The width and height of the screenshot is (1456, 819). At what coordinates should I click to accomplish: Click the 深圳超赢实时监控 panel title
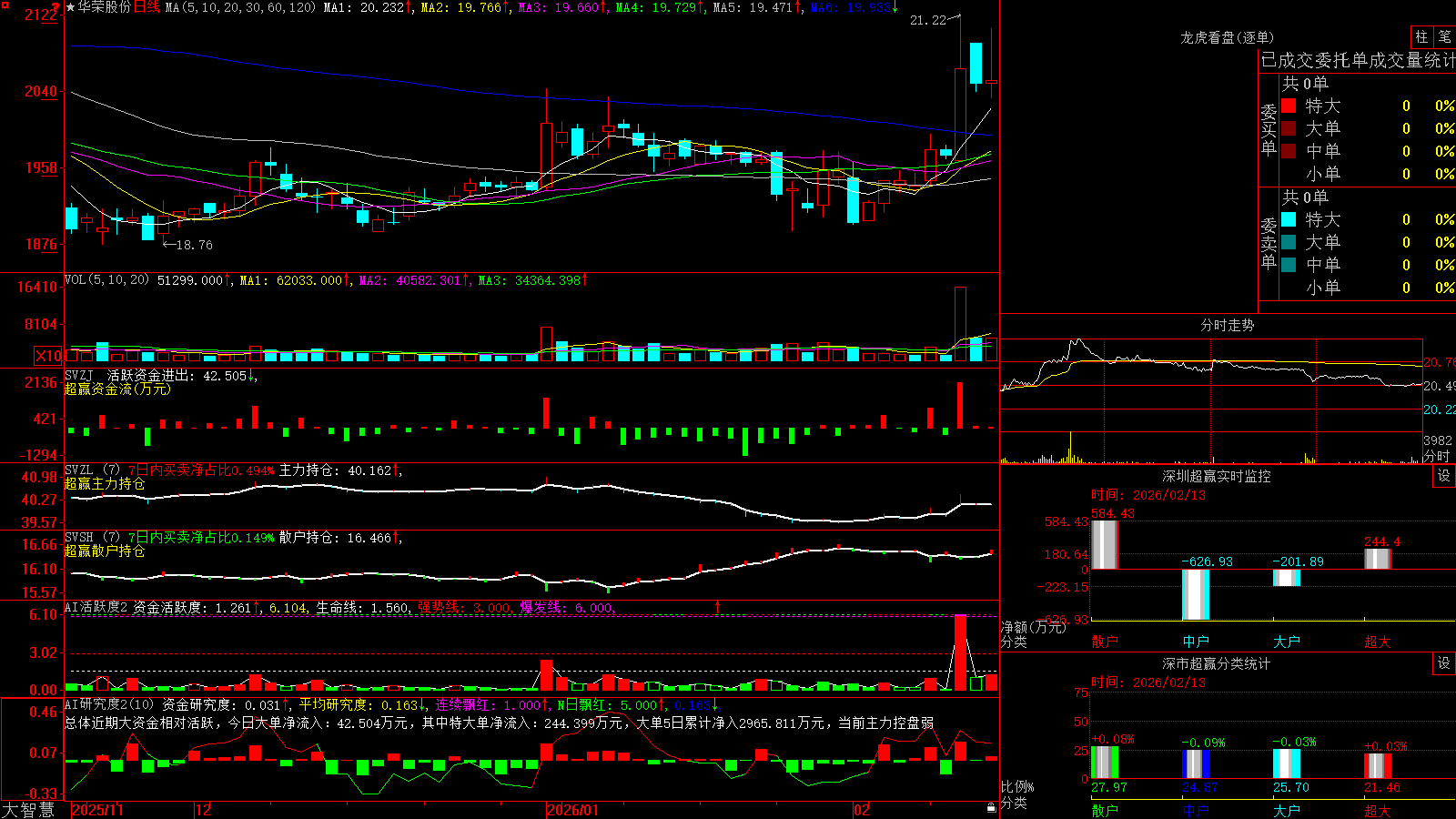(x=1217, y=476)
